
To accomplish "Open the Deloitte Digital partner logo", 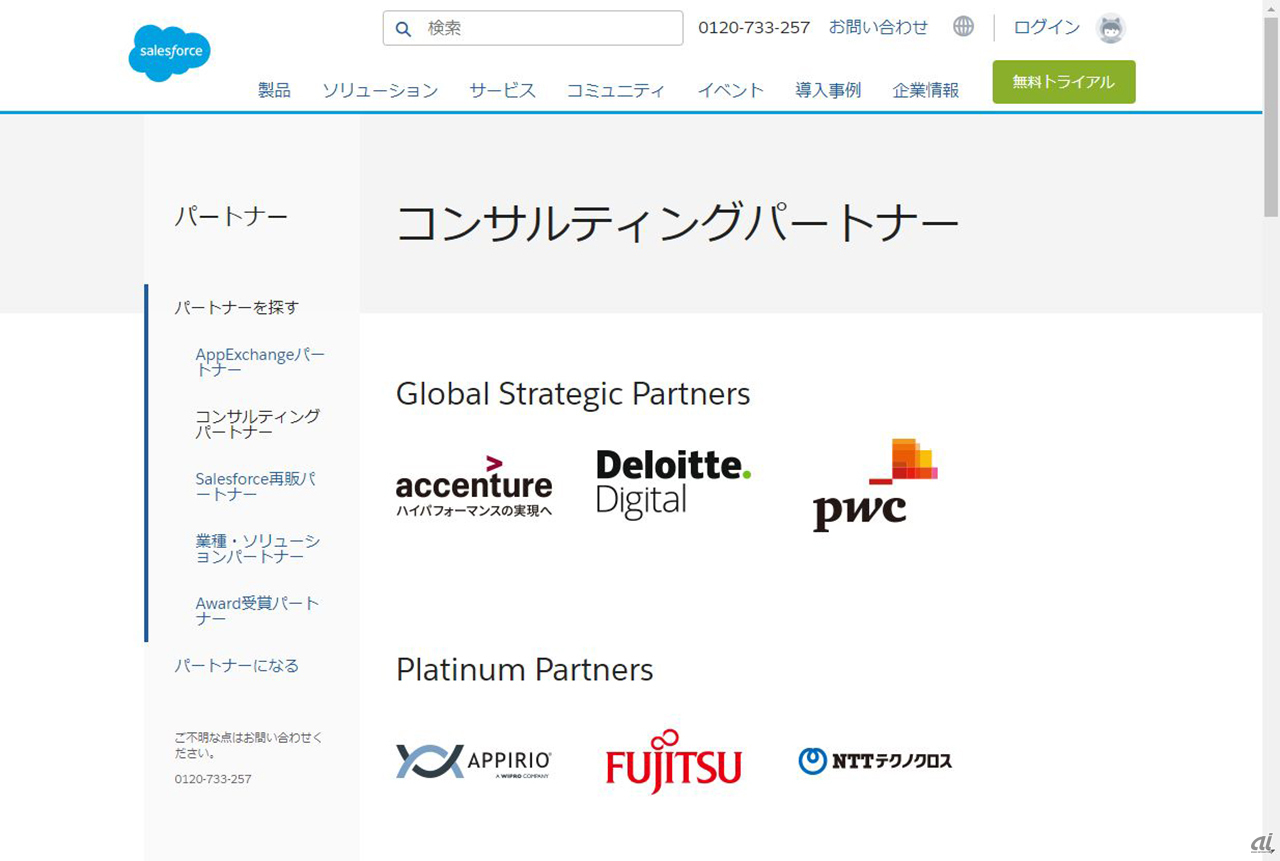I will pos(673,483).
